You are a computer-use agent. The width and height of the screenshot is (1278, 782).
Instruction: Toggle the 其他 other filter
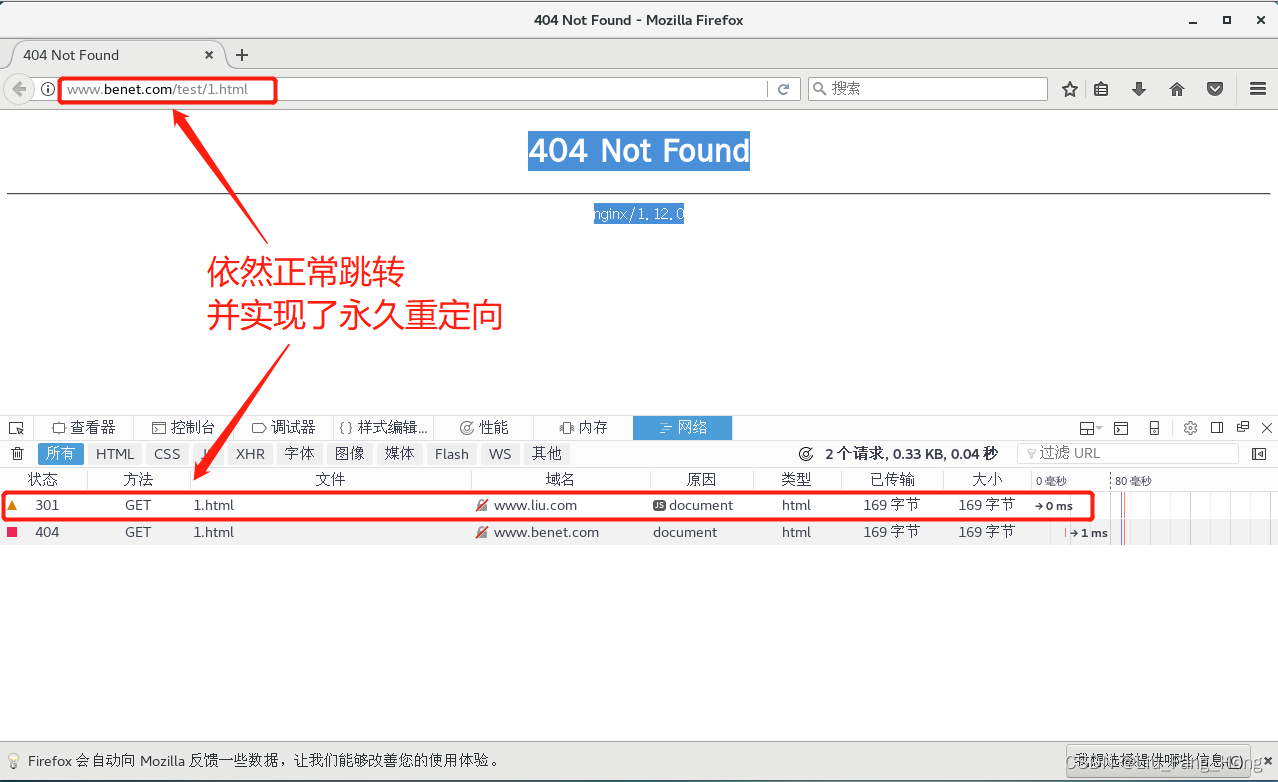[x=547, y=454]
